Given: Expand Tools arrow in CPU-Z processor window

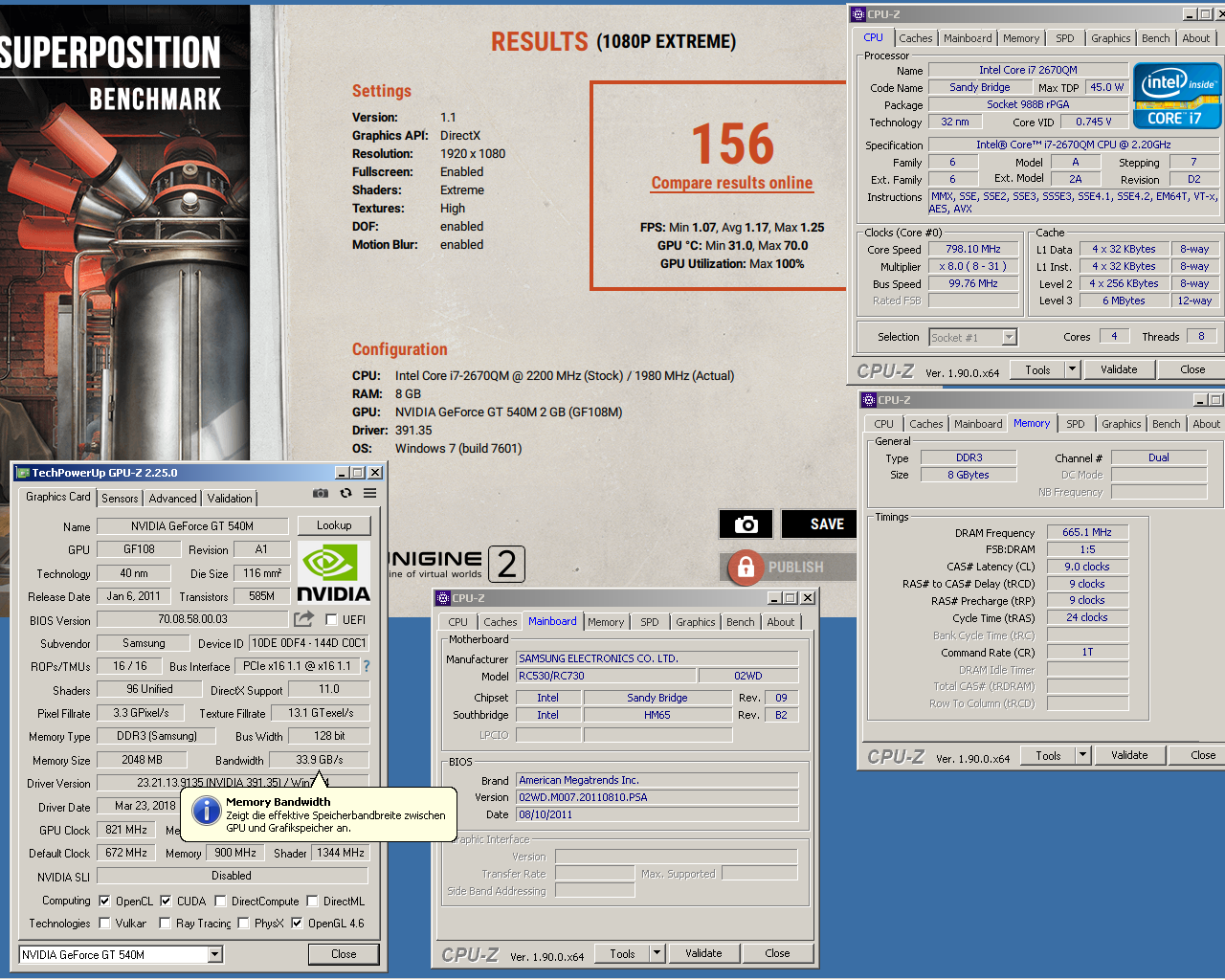Looking at the screenshot, I should point(1072,369).
